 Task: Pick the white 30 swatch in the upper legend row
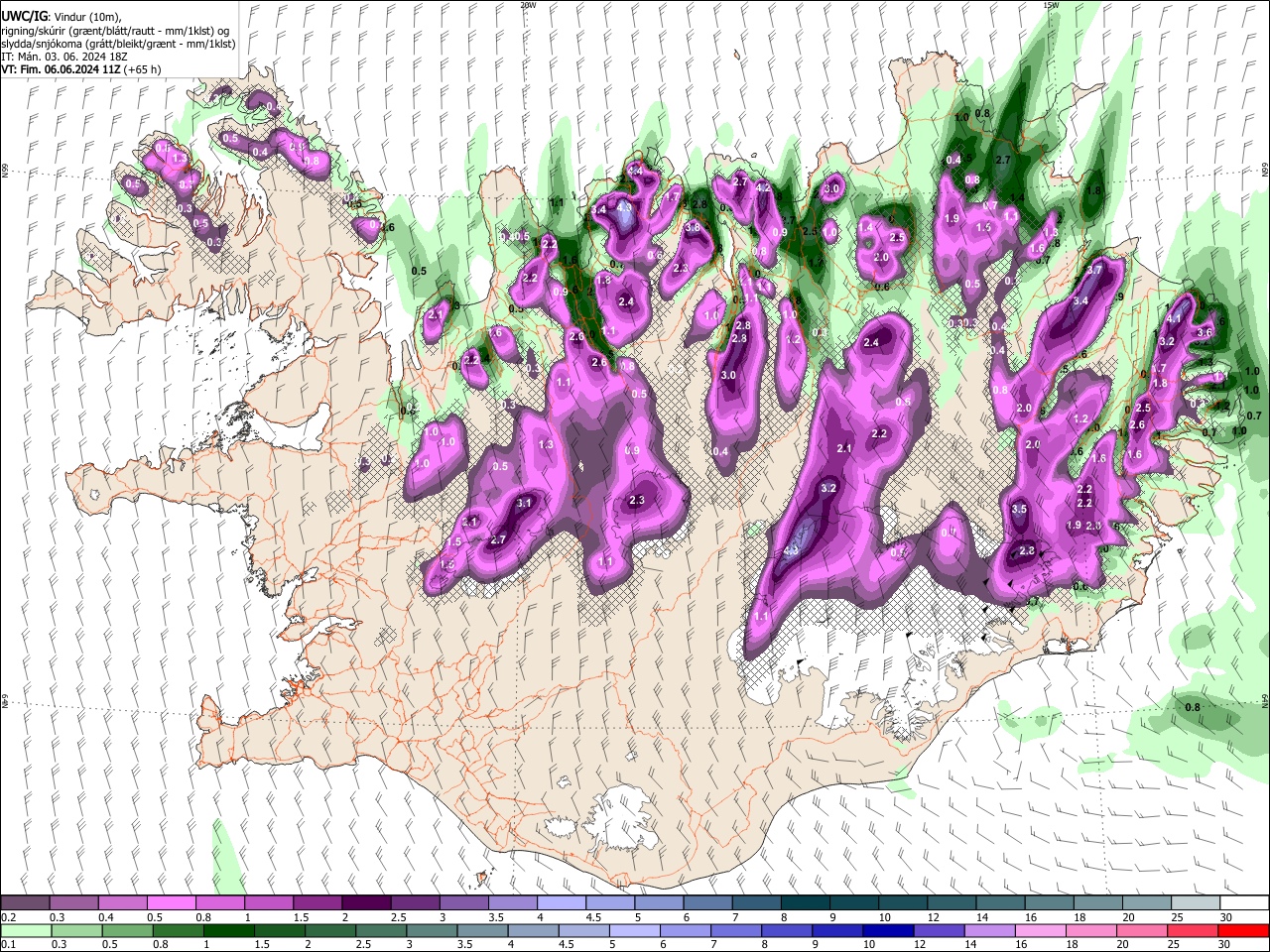(1244, 903)
